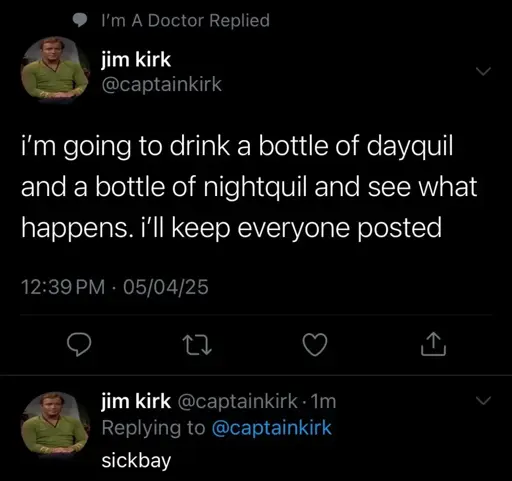The width and height of the screenshot is (512, 481).
Task: Select the '1m' time on the reply
Action: [323, 401]
